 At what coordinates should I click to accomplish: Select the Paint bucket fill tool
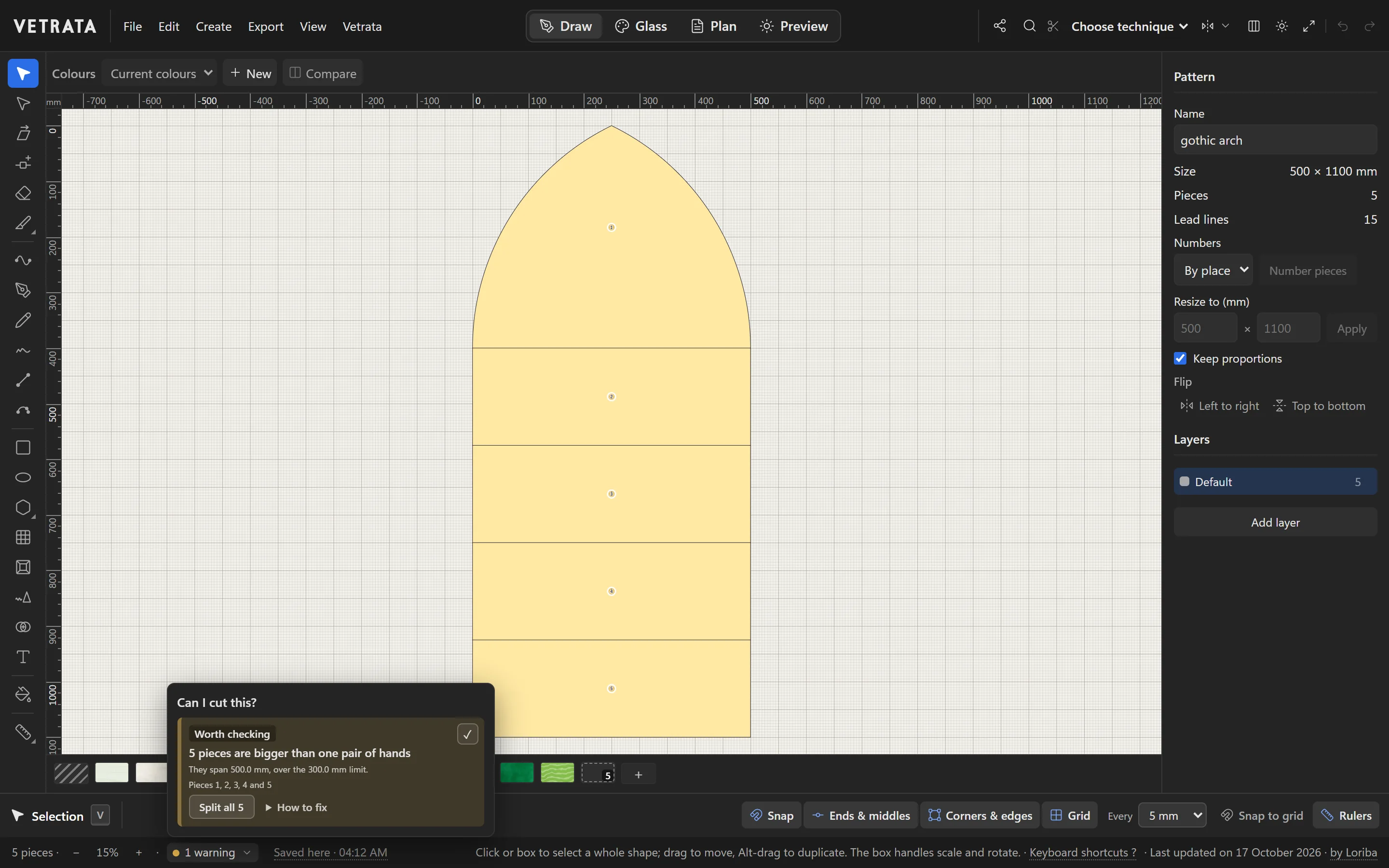pyautogui.click(x=23, y=694)
